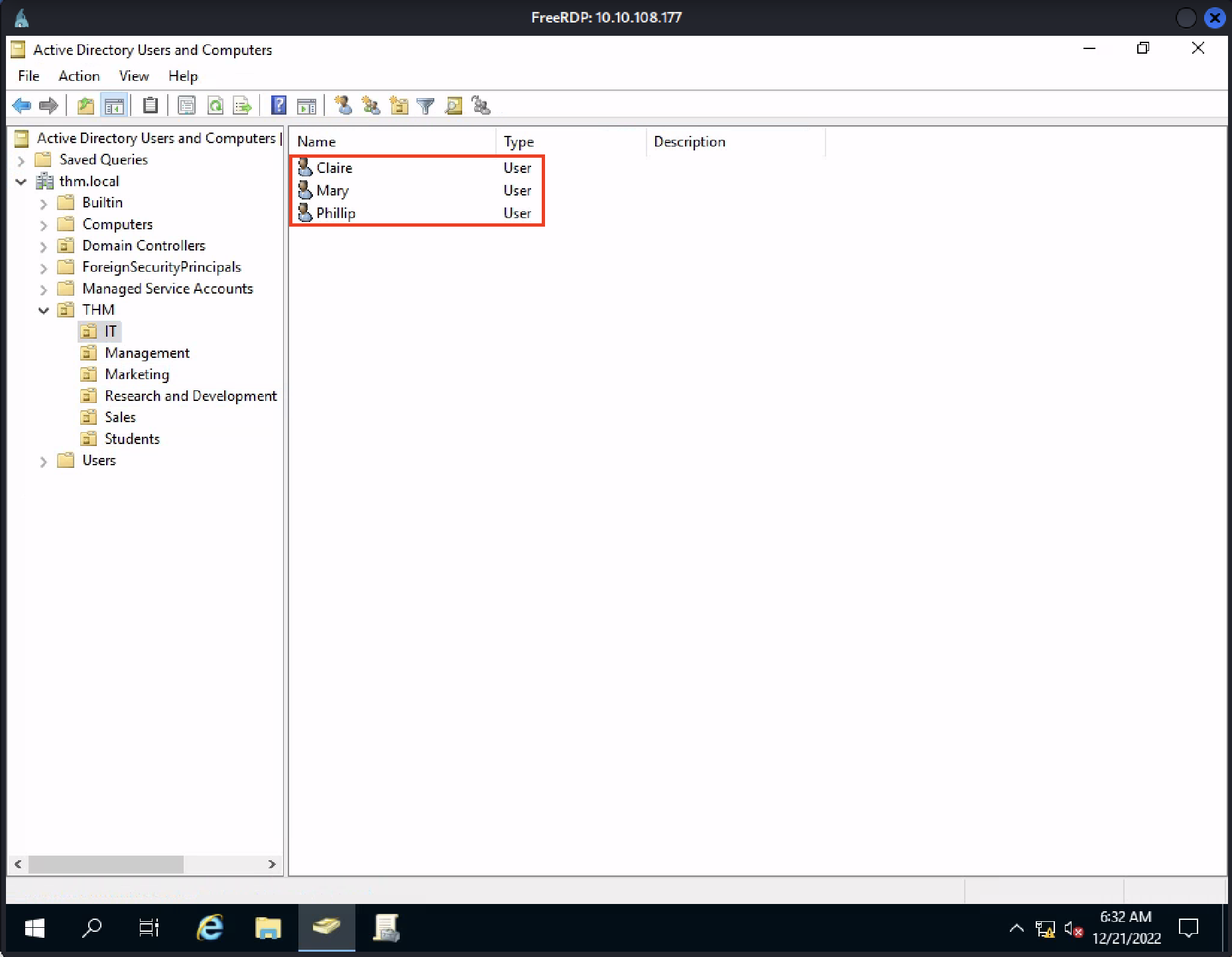
Task: Collapse the thm.local domain node
Action: tap(21, 182)
